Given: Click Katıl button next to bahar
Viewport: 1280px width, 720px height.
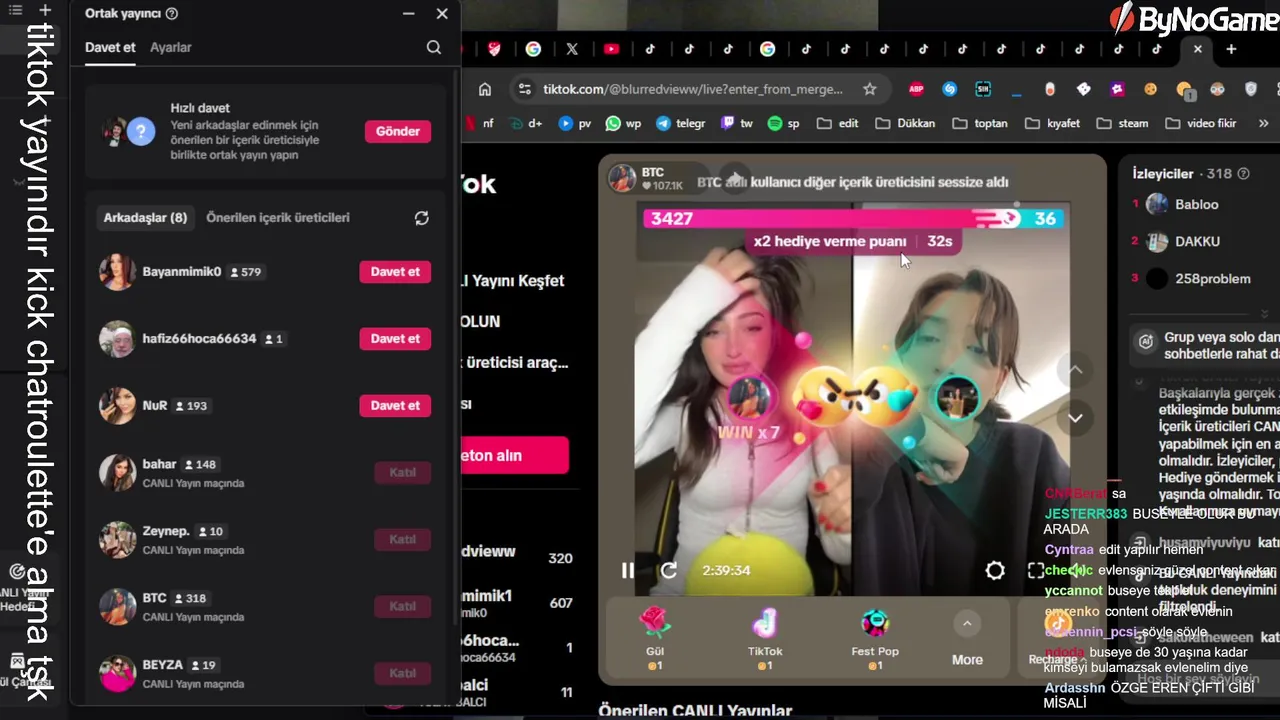Looking at the screenshot, I should (x=402, y=473).
